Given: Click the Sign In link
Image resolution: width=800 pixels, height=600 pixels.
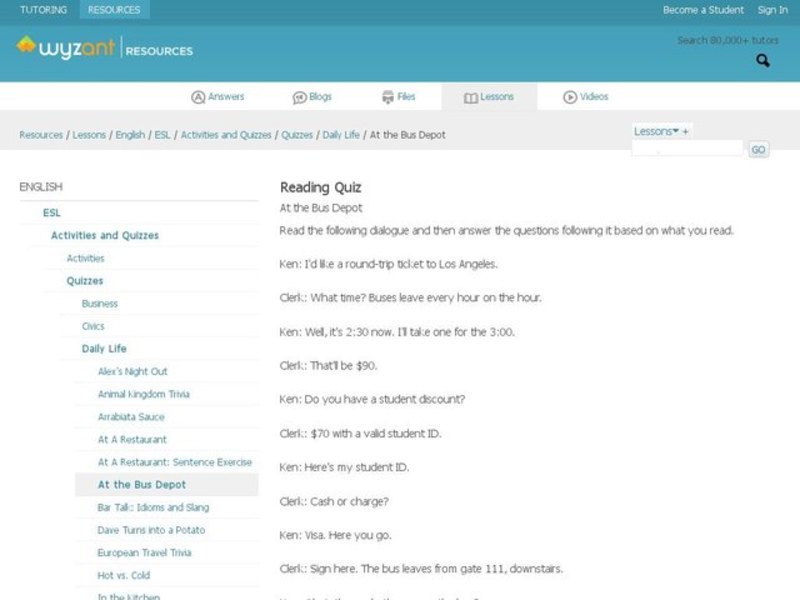Looking at the screenshot, I should point(774,9).
